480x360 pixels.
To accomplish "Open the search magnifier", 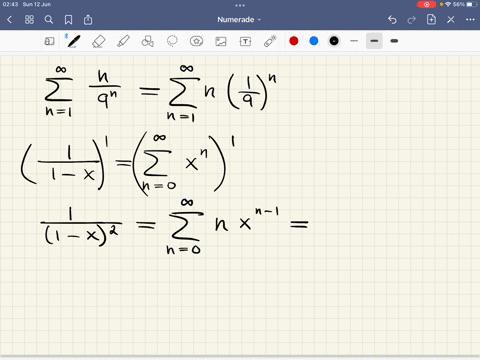I will (x=49, y=20).
